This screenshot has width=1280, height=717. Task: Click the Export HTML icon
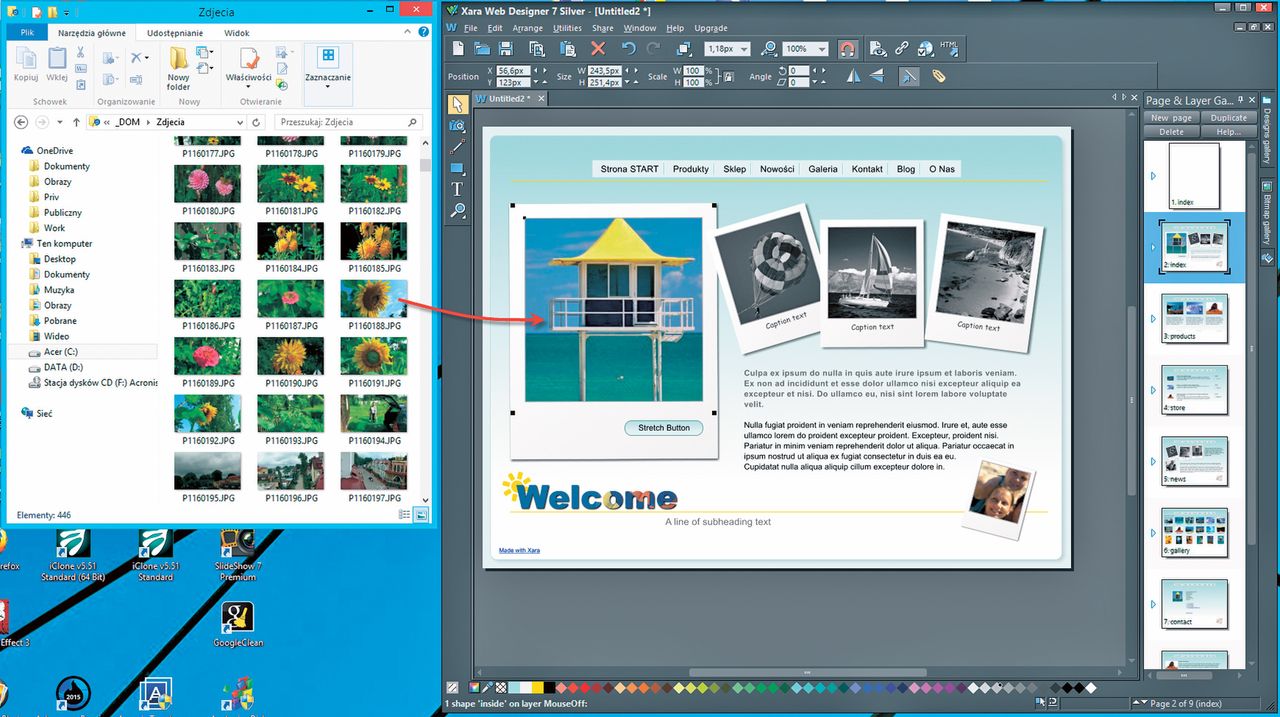click(x=949, y=48)
